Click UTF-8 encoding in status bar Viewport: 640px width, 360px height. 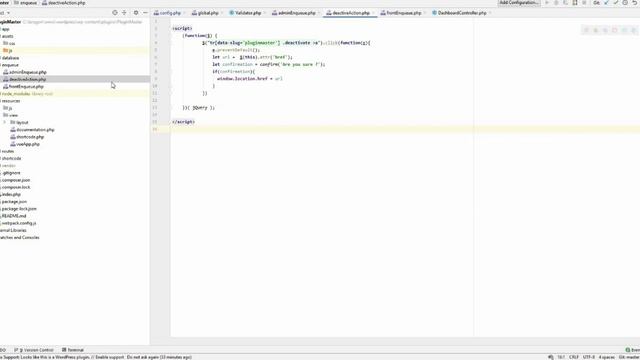coord(589,357)
